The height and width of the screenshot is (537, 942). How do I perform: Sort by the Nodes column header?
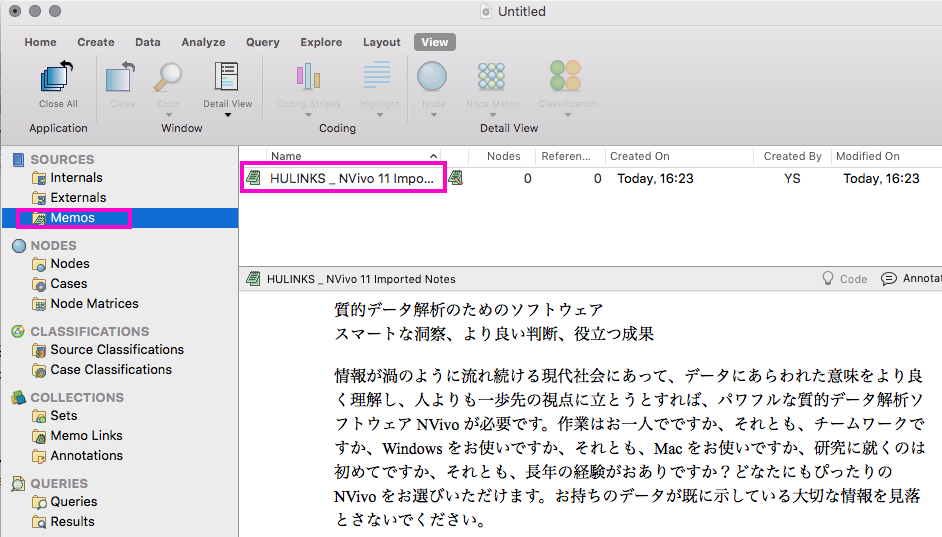point(503,156)
